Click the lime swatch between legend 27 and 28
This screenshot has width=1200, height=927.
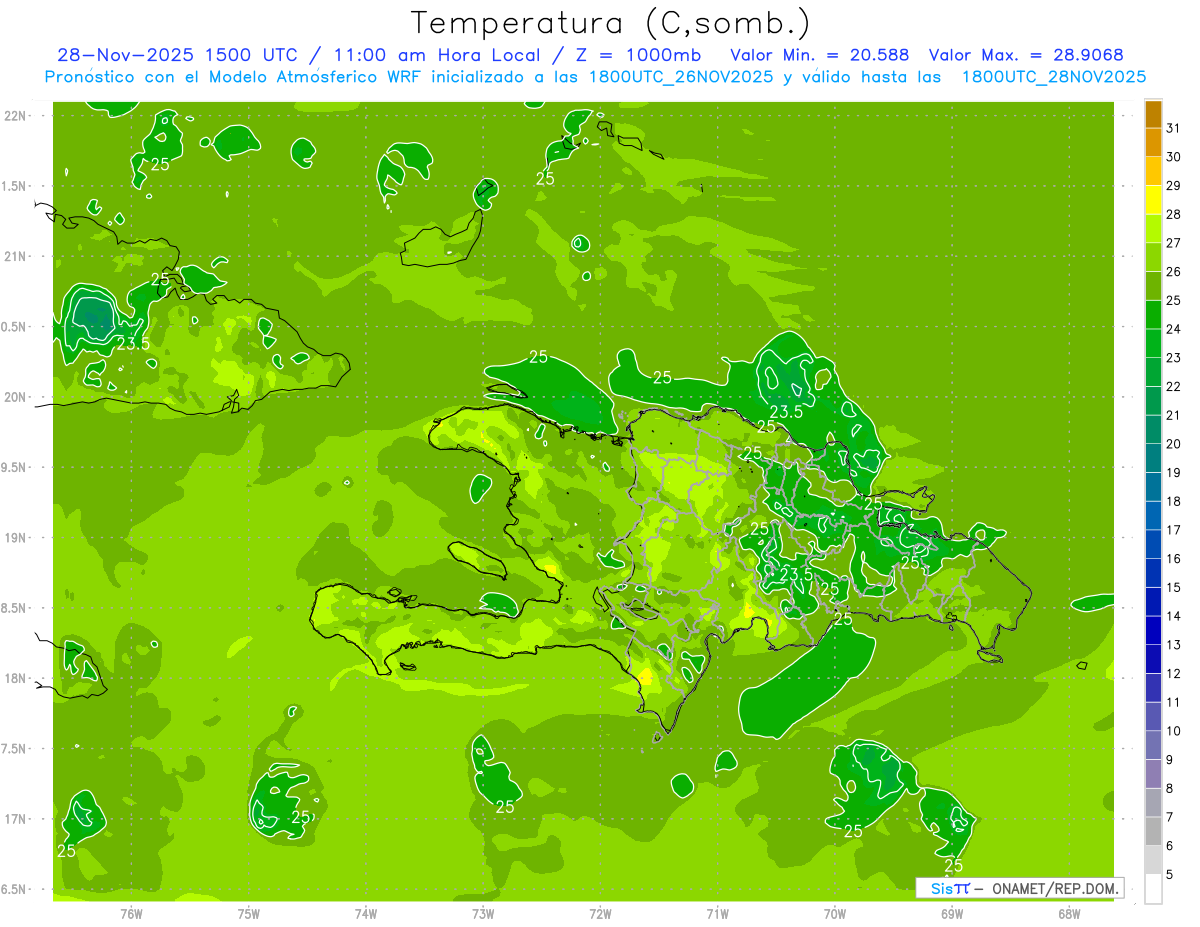(x=1153, y=228)
